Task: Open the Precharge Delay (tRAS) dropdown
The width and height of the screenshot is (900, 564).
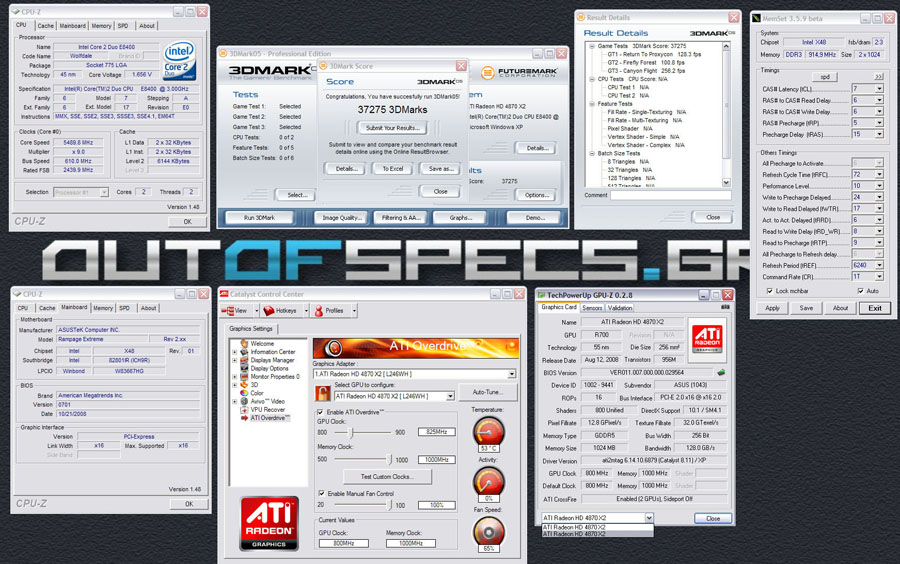Action: coord(879,134)
